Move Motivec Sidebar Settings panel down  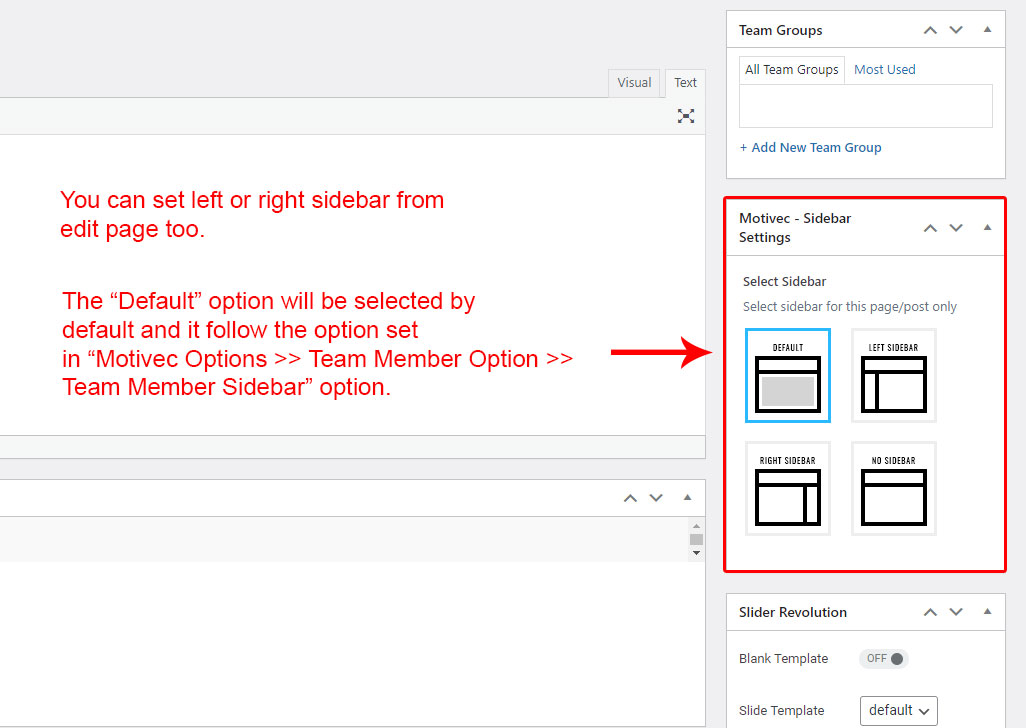[x=956, y=228]
